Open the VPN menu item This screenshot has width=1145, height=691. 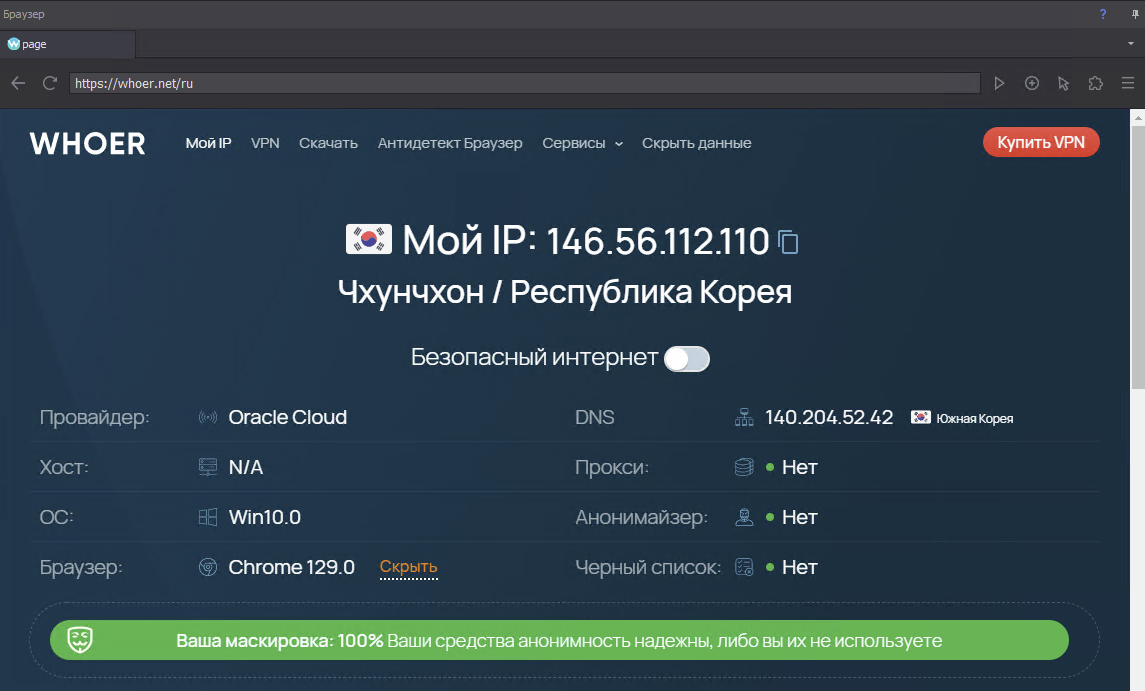point(265,143)
